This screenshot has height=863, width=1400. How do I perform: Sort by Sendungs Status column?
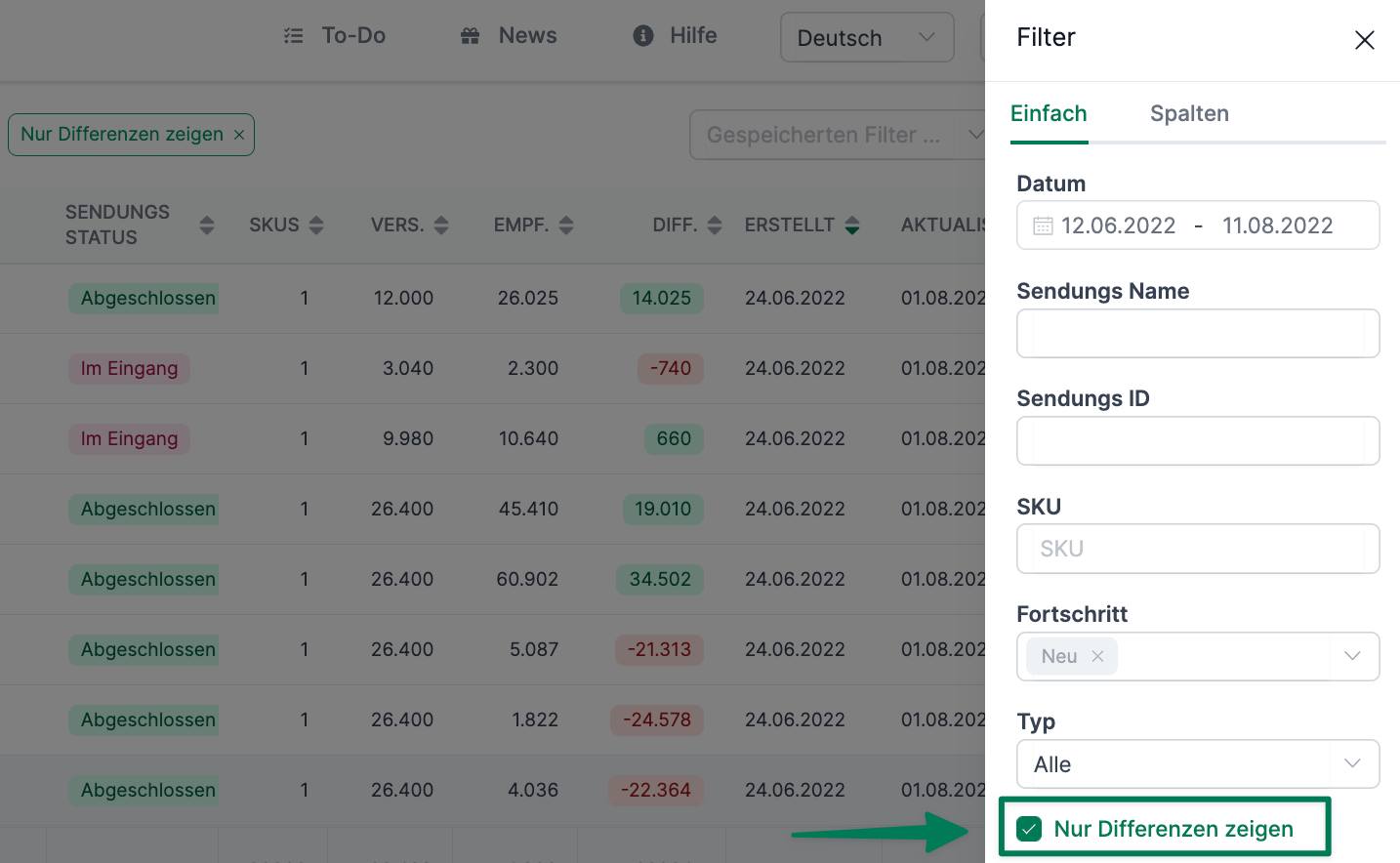tap(206, 226)
